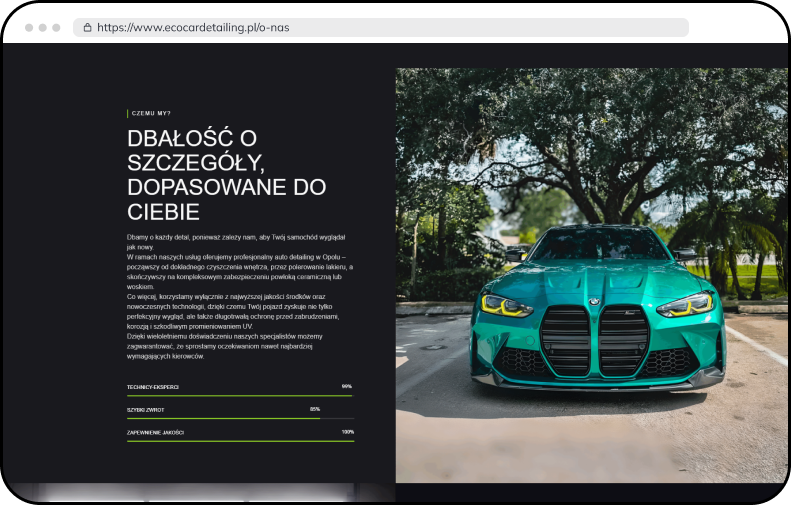Click the ZAPEWNIENIE JAKOŚCI progress bar
The width and height of the screenshot is (791, 505).
[x=239, y=441]
